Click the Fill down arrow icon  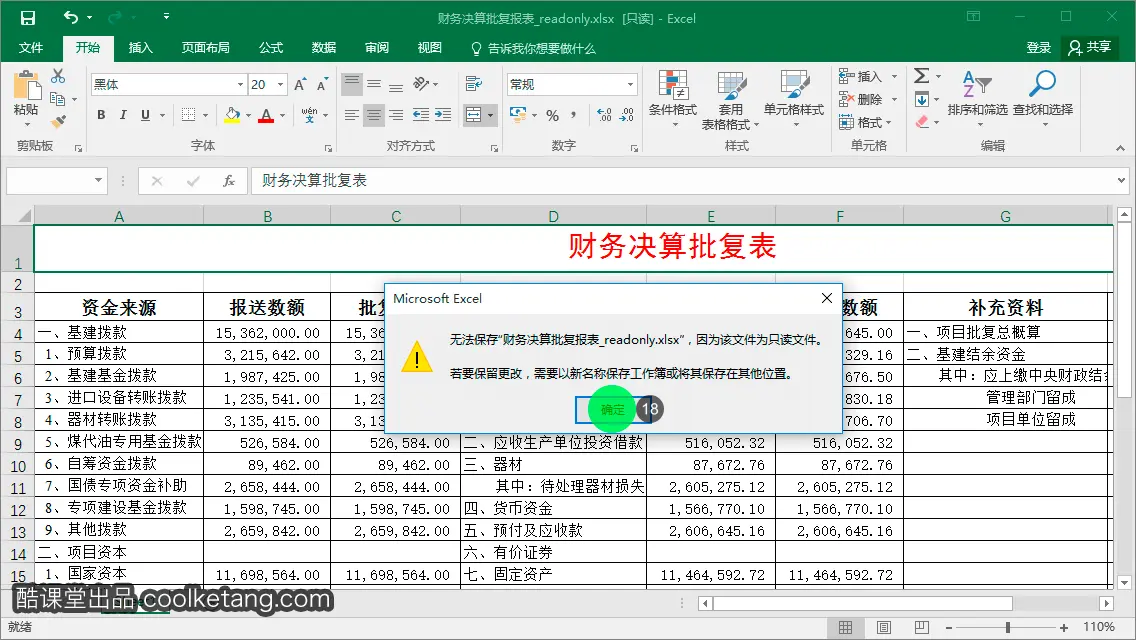coord(922,99)
